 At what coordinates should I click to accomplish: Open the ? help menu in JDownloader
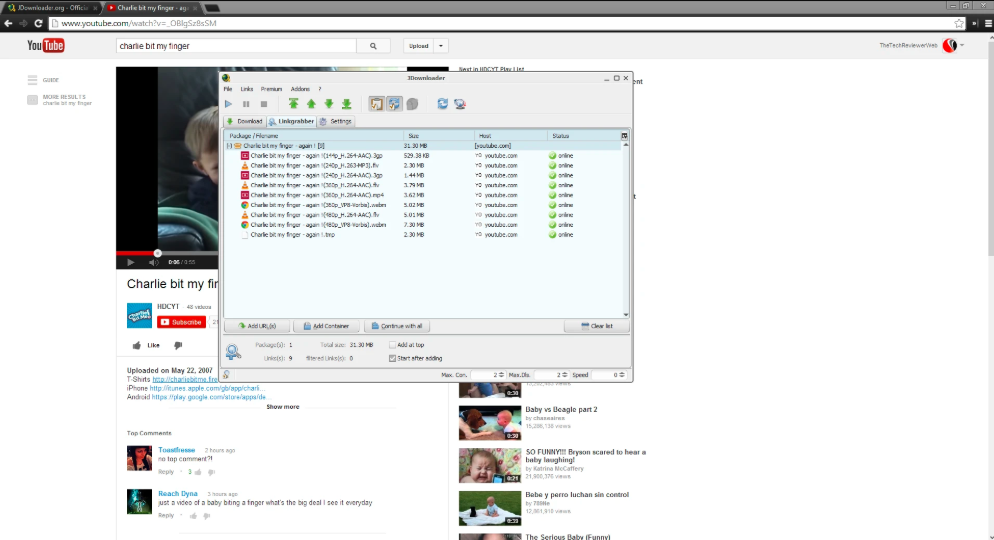click(x=320, y=89)
